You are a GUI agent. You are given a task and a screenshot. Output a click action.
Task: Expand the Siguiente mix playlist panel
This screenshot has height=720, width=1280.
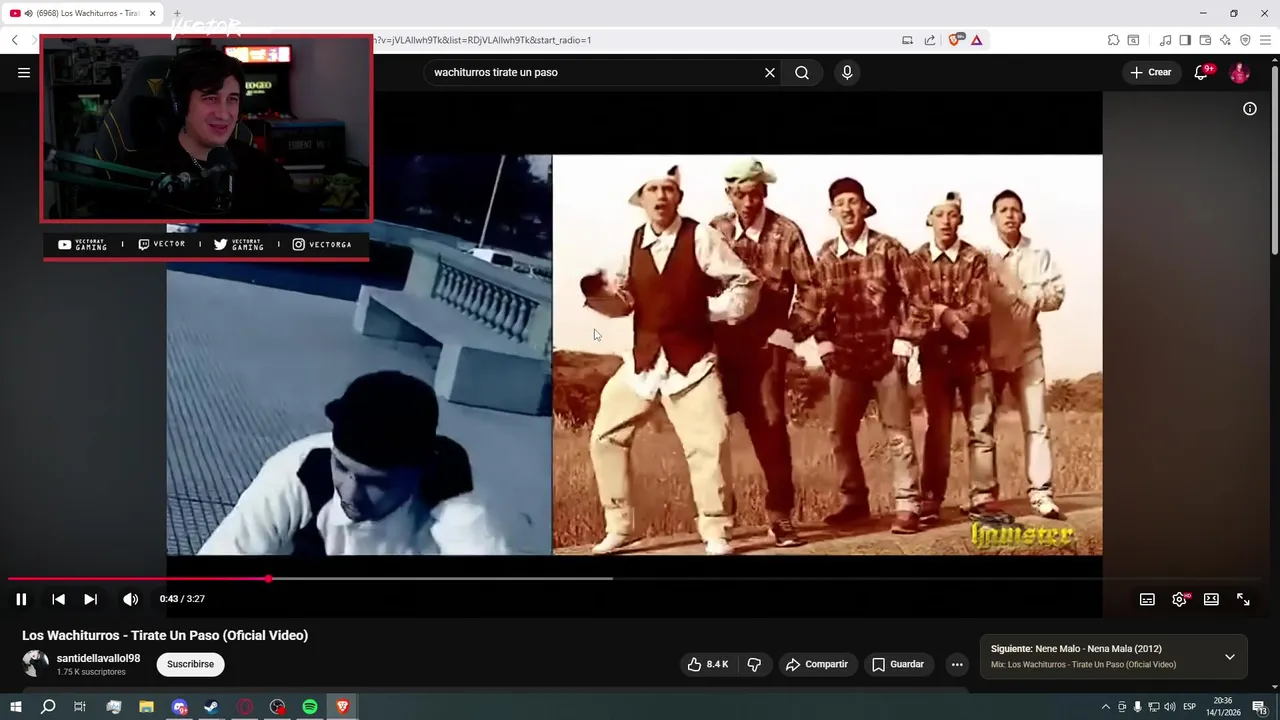click(x=1230, y=657)
